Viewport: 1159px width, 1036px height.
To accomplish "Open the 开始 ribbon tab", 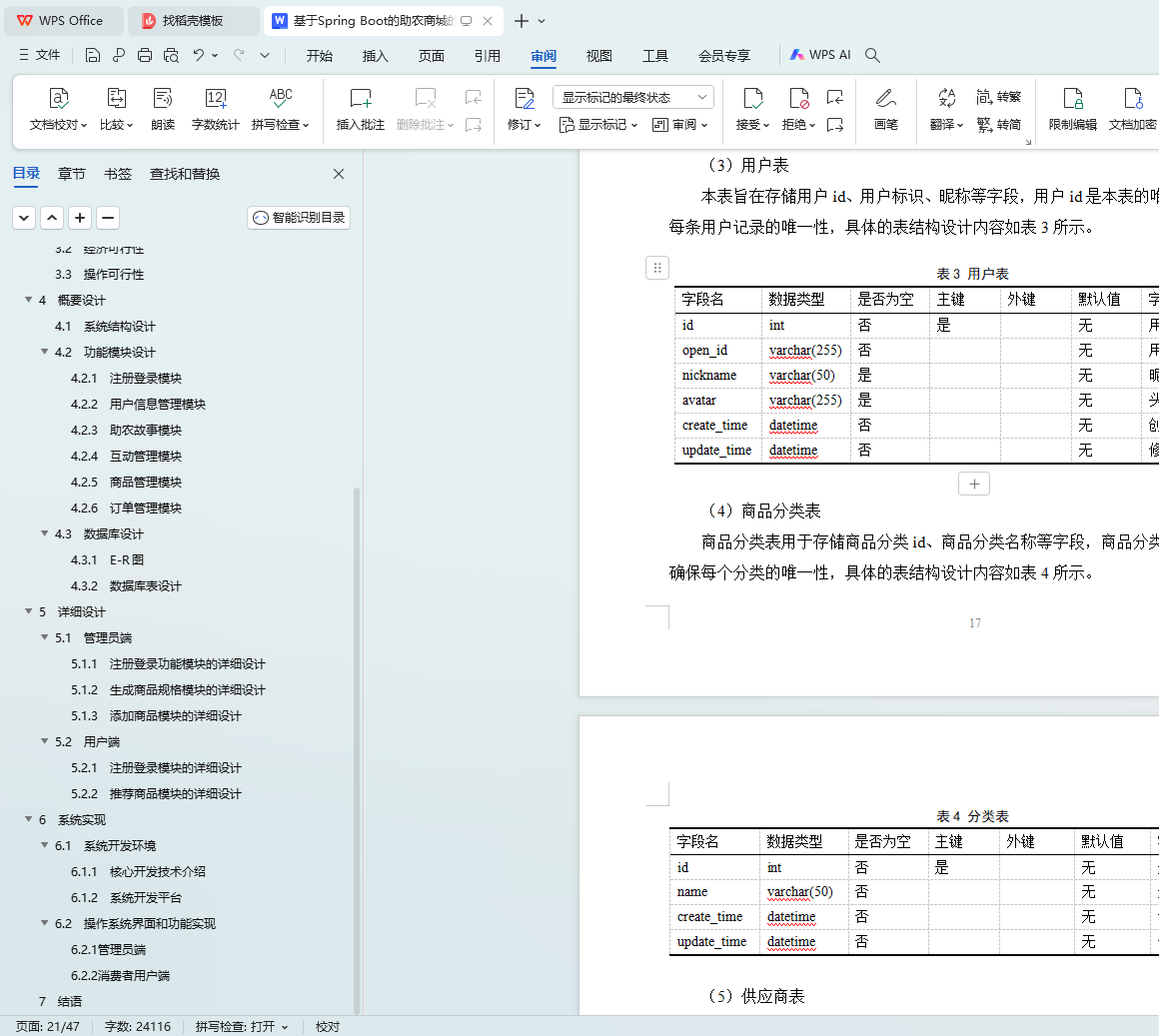I will tap(320, 56).
